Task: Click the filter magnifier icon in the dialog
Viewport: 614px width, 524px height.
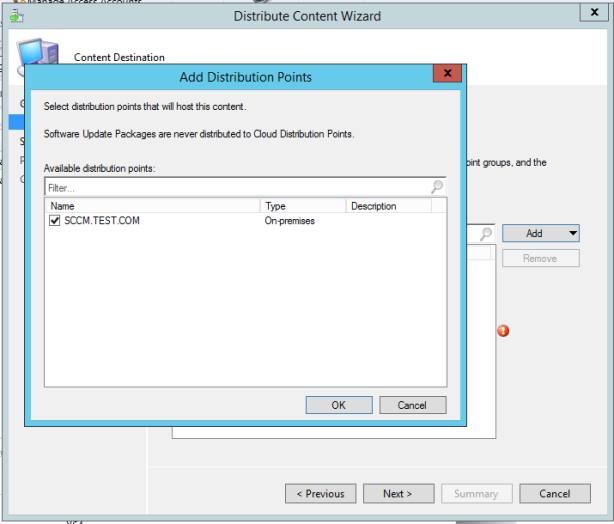Action: pos(437,187)
